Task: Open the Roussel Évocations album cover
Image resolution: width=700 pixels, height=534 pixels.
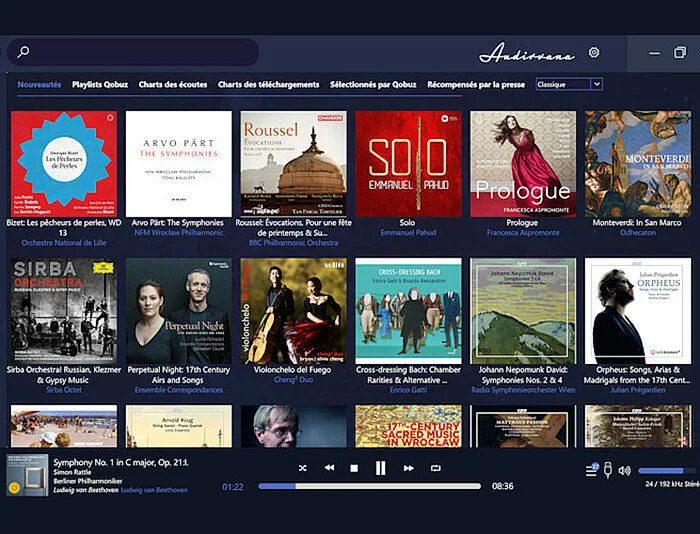Action: 293,164
